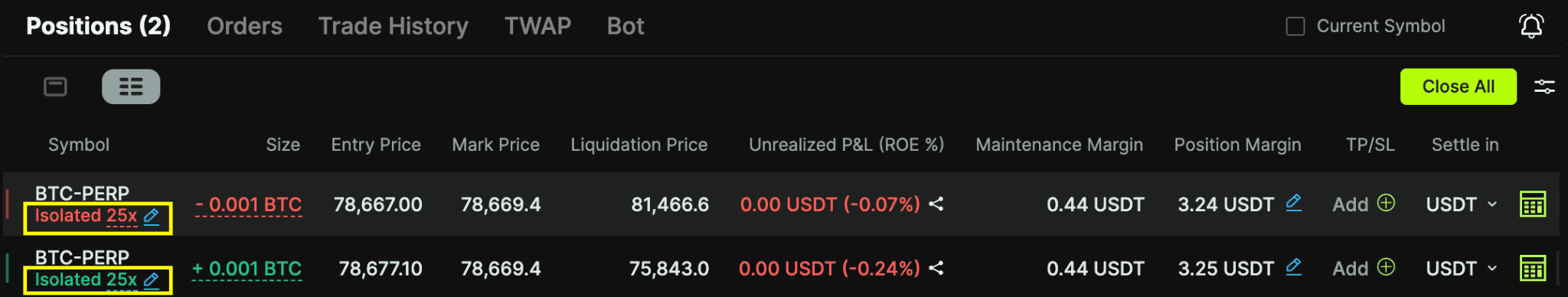Open the TWAP tab
This screenshot has width=1568, height=297.
point(537,26)
